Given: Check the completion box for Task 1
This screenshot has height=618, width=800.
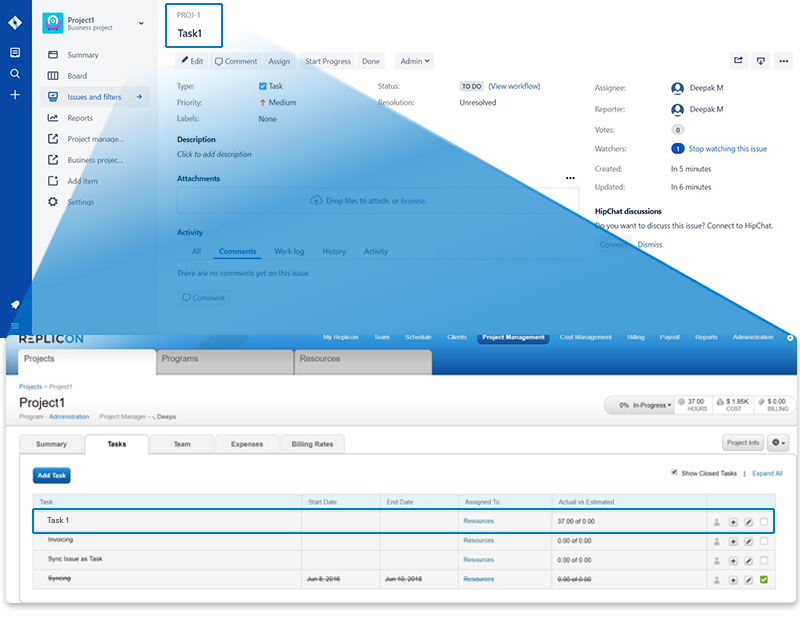Looking at the screenshot, I should pyautogui.click(x=764, y=522).
